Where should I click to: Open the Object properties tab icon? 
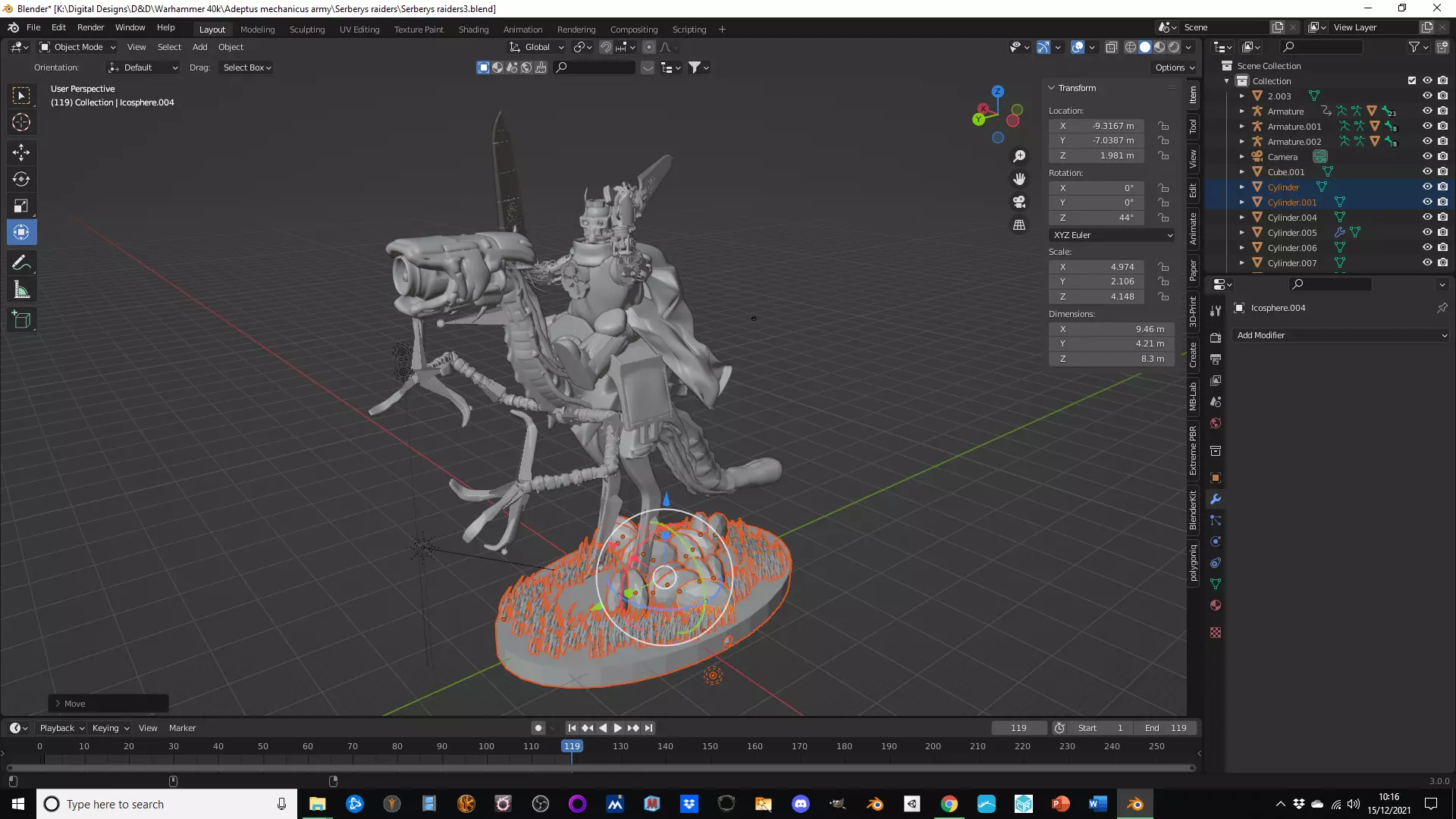(x=1216, y=478)
